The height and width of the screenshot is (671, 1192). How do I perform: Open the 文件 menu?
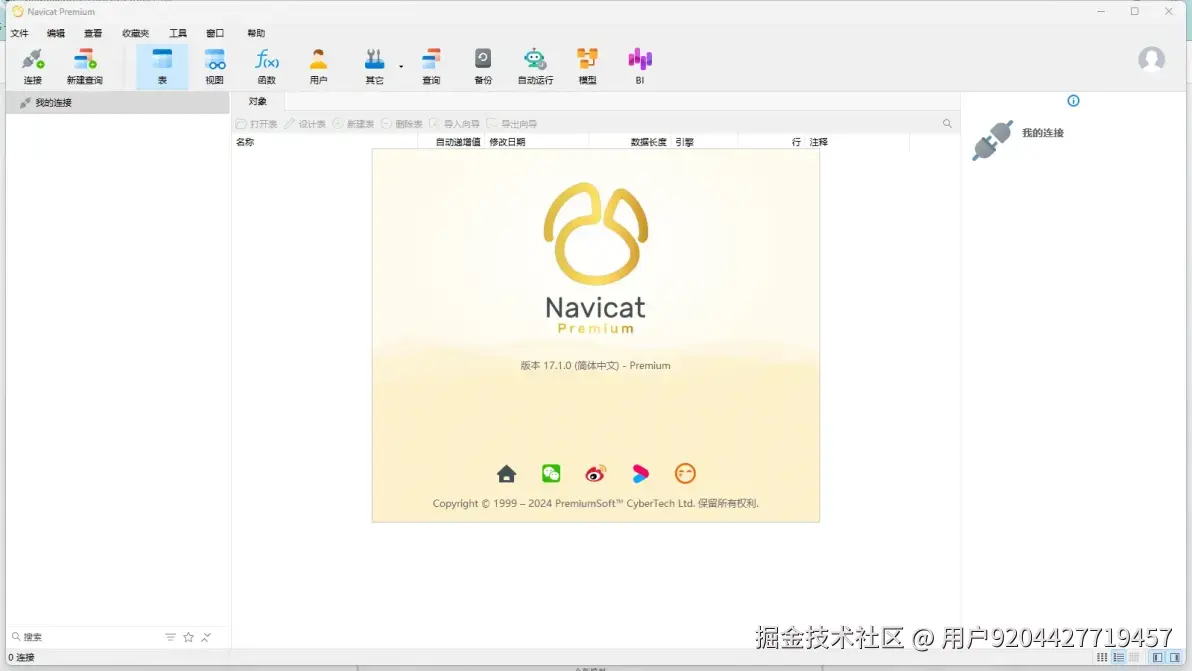tap(20, 33)
